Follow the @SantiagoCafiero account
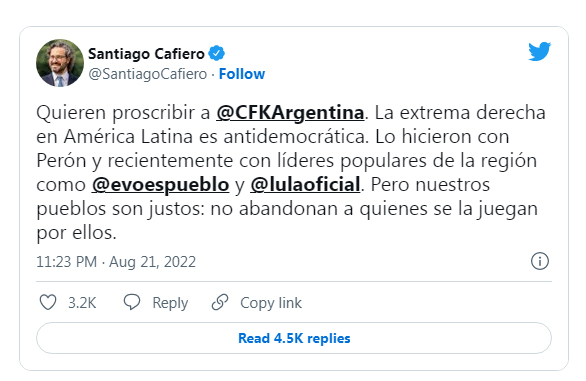The height and width of the screenshot is (381, 586). (242, 74)
